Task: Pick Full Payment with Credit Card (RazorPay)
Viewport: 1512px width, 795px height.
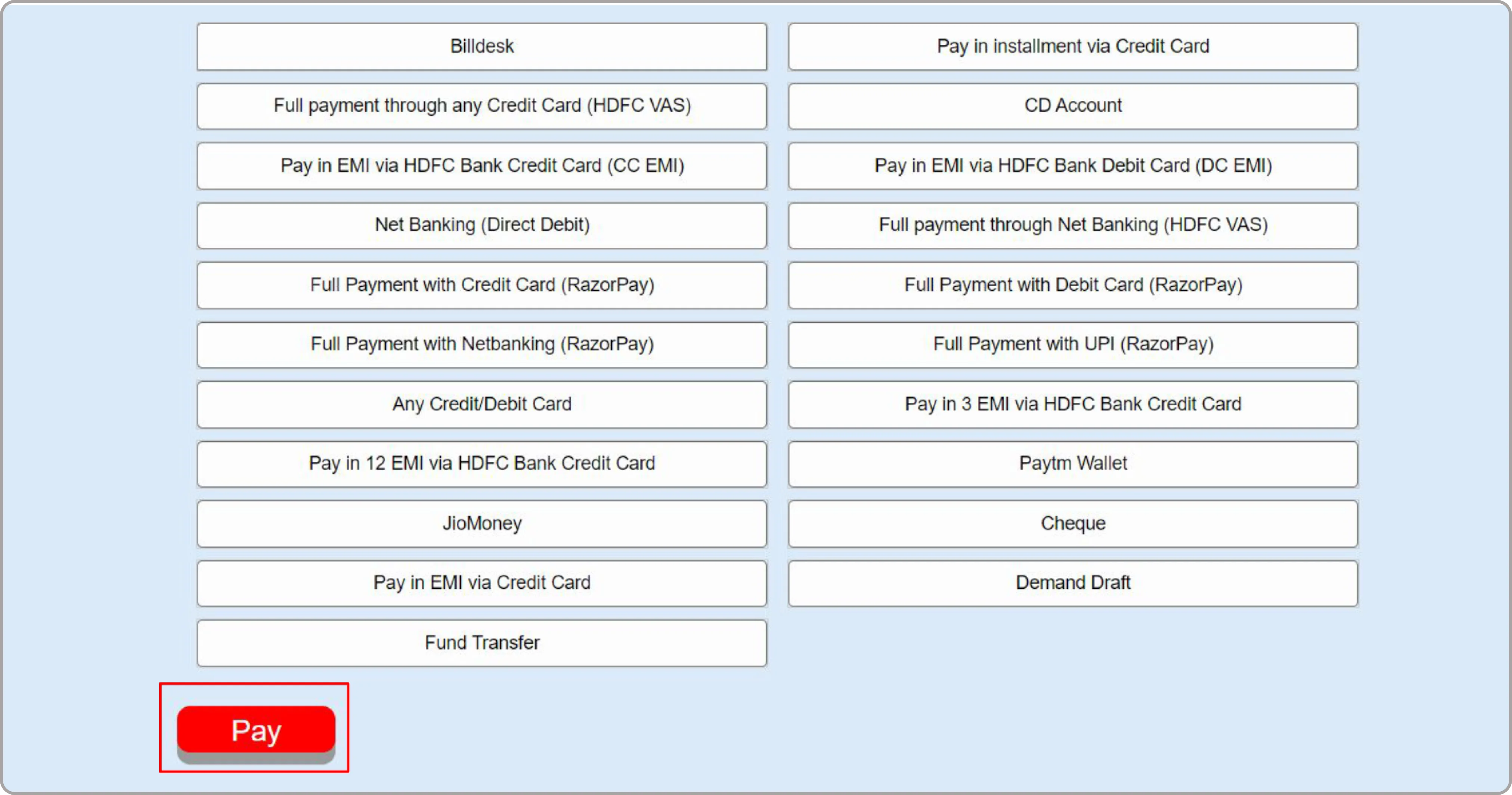Action: pos(482,285)
